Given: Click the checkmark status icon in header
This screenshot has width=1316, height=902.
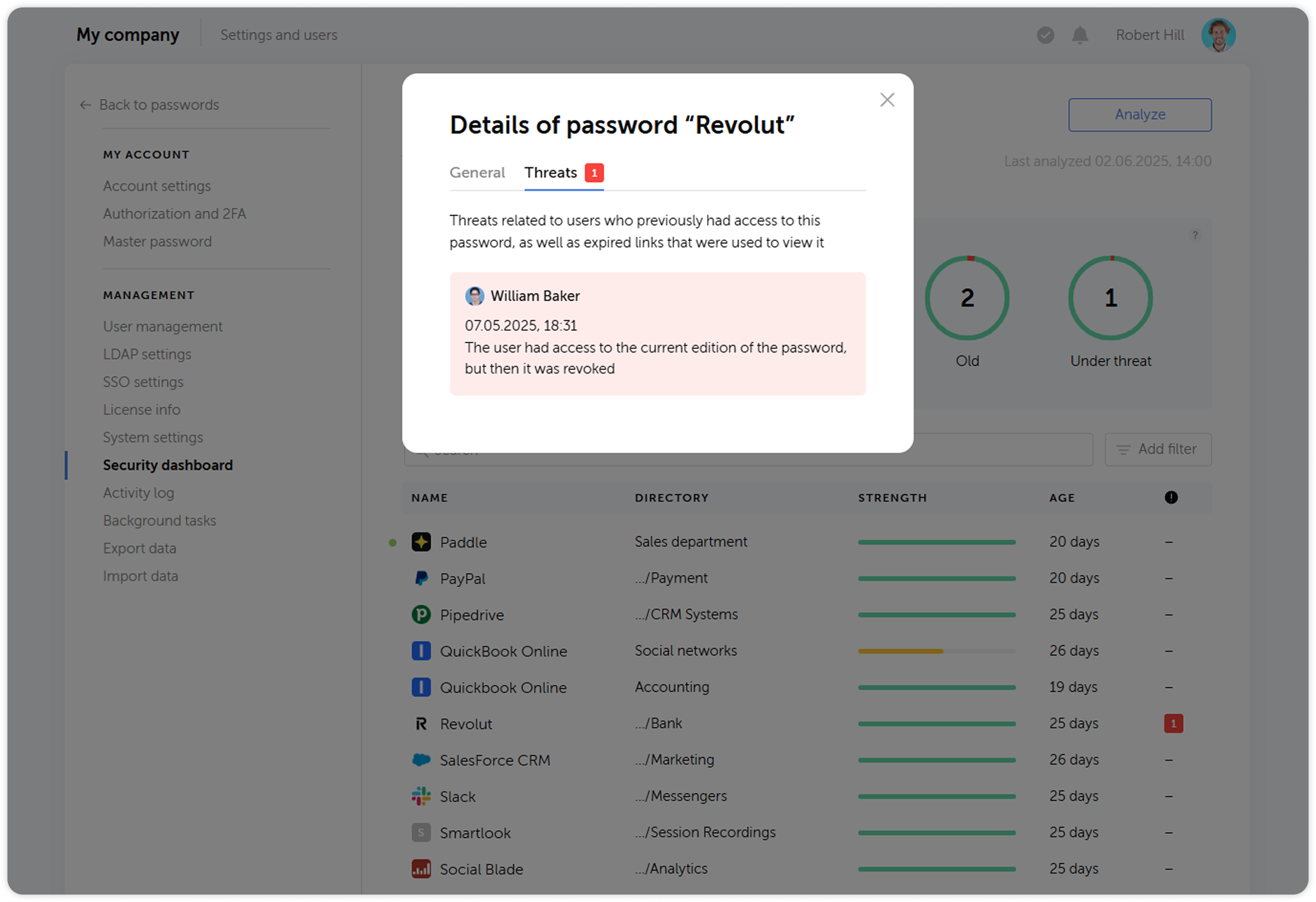Looking at the screenshot, I should [x=1045, y=35].
